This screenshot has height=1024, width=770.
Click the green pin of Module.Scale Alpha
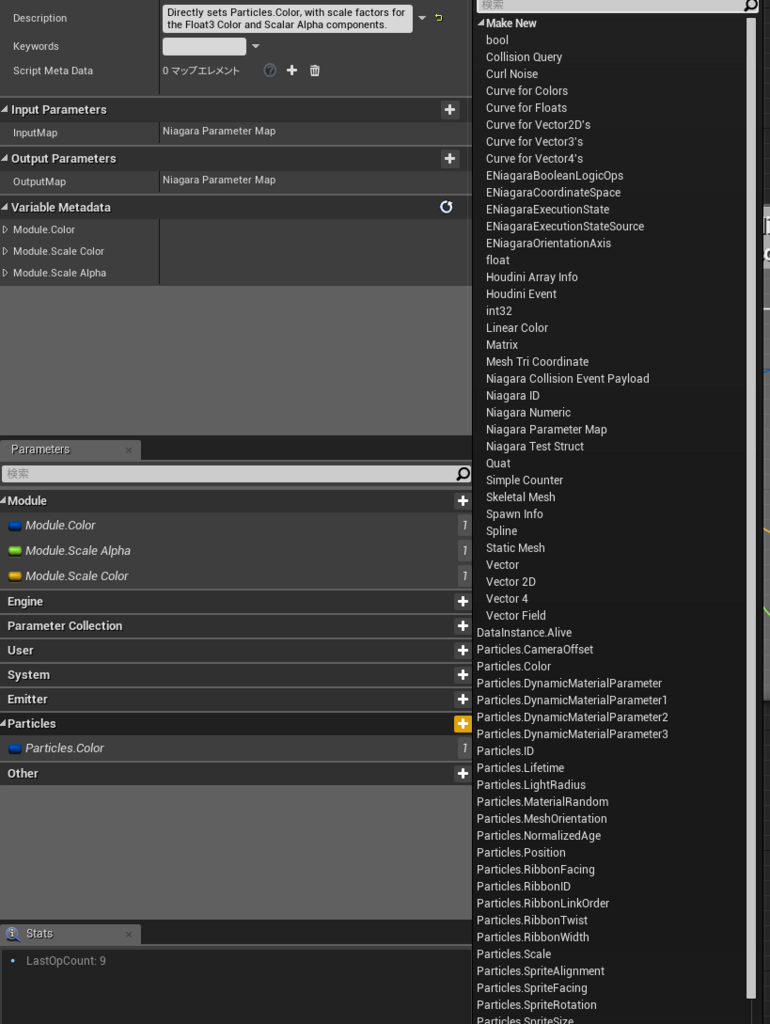pos(15,551)
